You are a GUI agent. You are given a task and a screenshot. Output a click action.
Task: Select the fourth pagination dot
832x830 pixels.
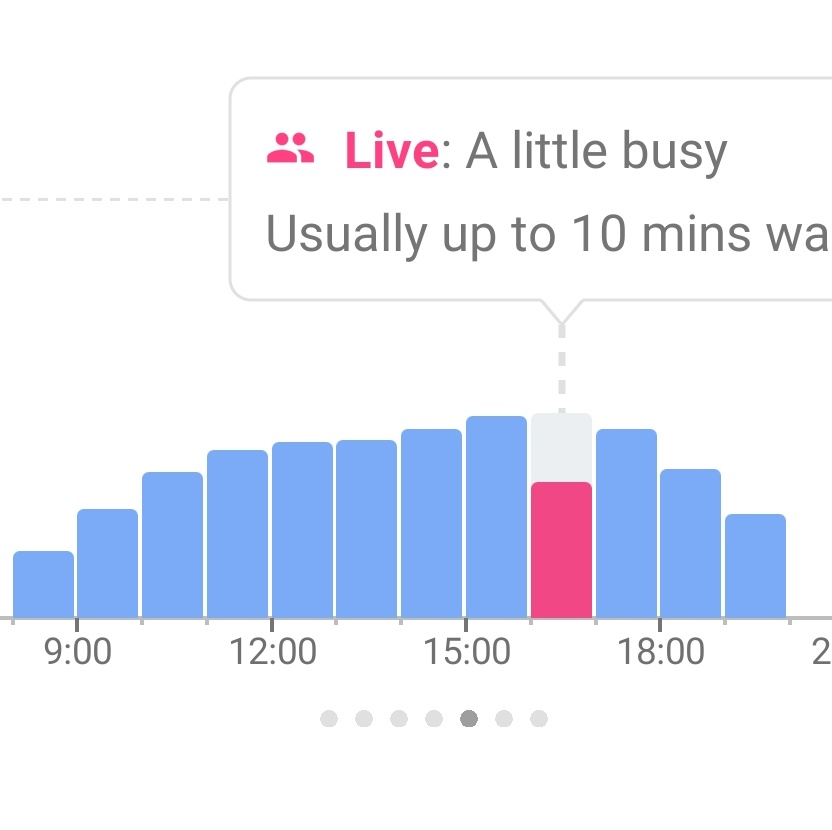434,719
